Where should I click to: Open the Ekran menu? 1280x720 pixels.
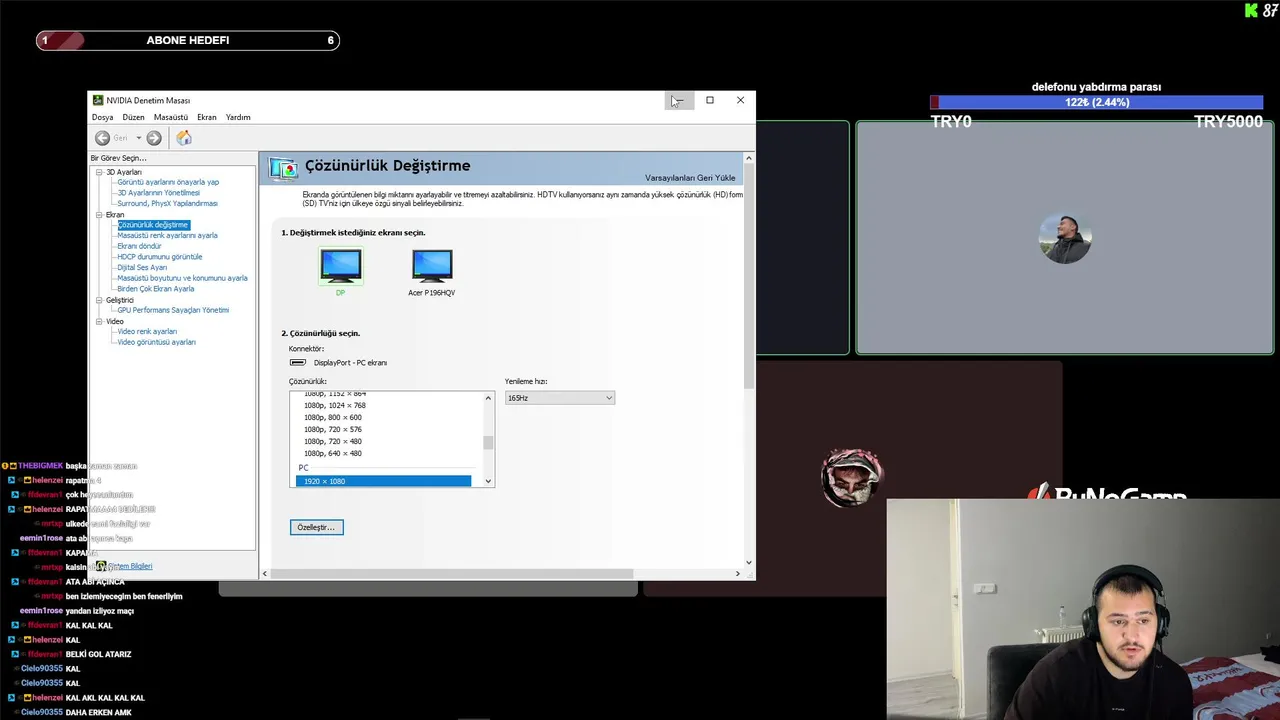tap(207, 117)
